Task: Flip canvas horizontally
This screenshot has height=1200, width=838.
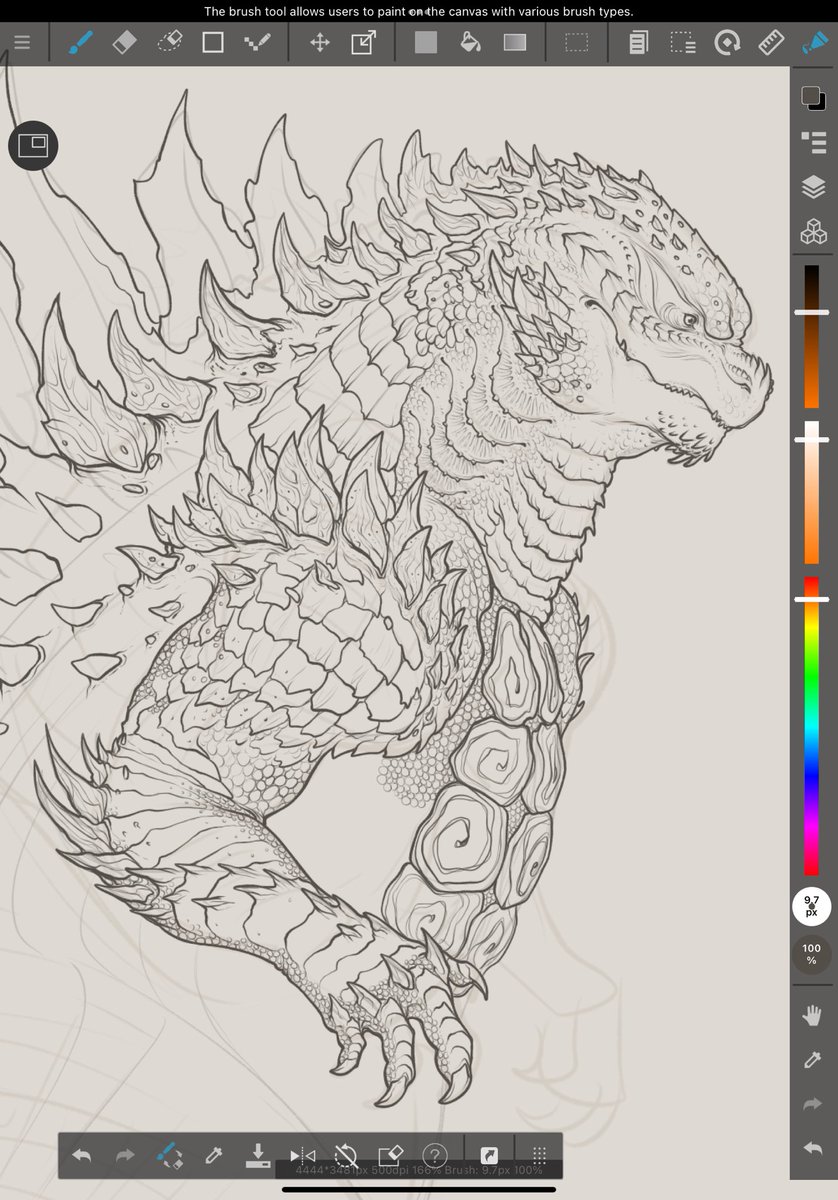Action: click(x=302, y=1156)
